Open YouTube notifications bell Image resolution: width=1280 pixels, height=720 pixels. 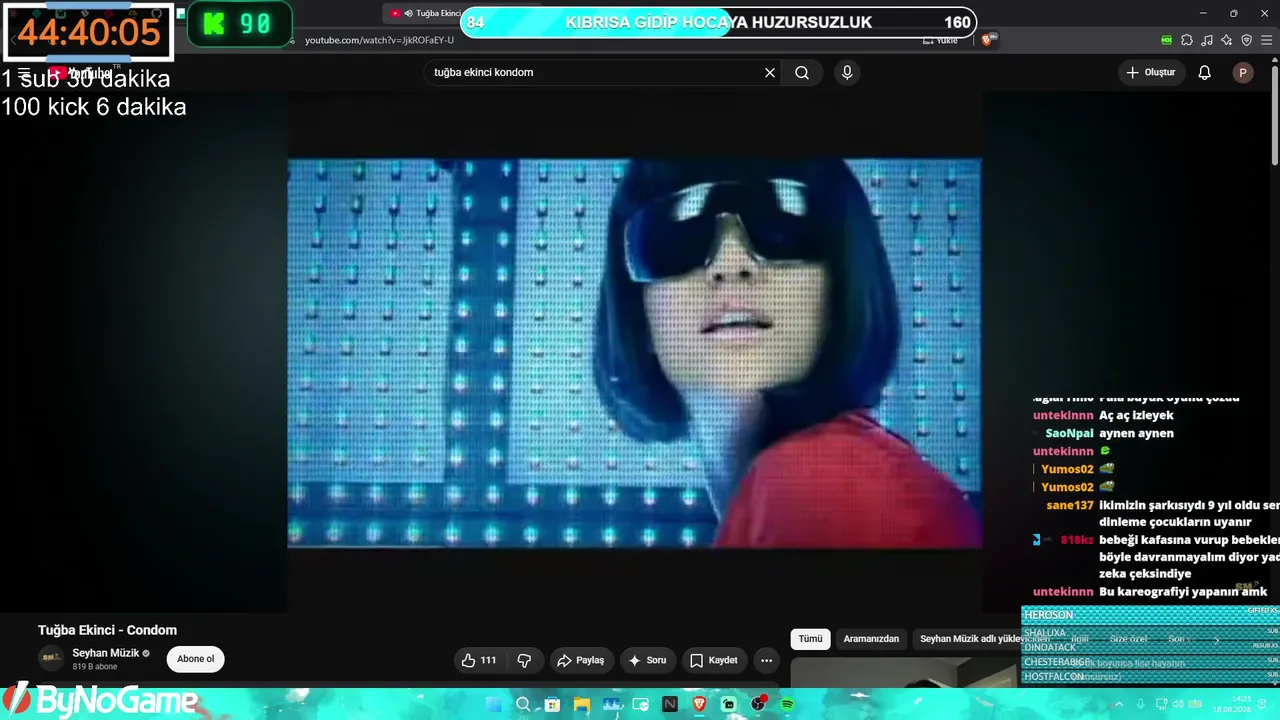(1205, 72)
